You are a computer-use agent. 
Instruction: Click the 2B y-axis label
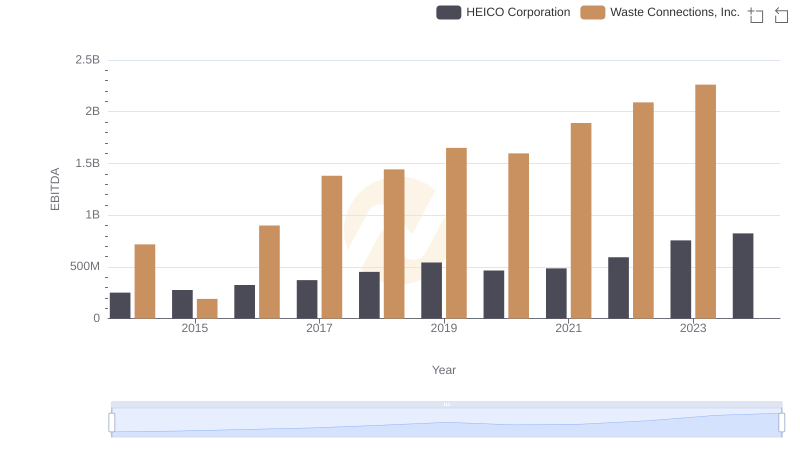click(x=93, y=111)
